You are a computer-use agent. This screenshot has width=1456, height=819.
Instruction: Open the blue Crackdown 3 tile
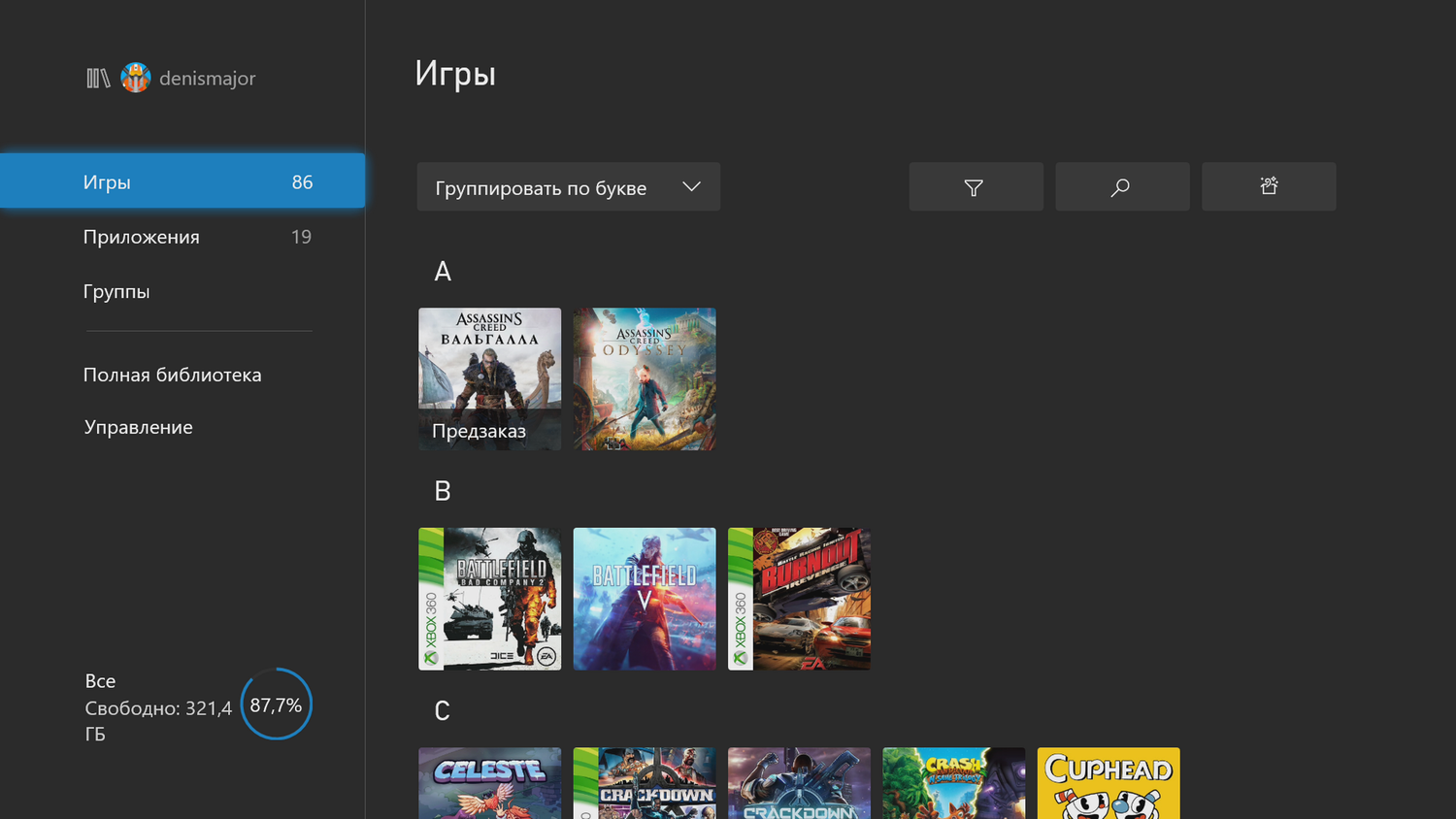[x=799, y=783]
